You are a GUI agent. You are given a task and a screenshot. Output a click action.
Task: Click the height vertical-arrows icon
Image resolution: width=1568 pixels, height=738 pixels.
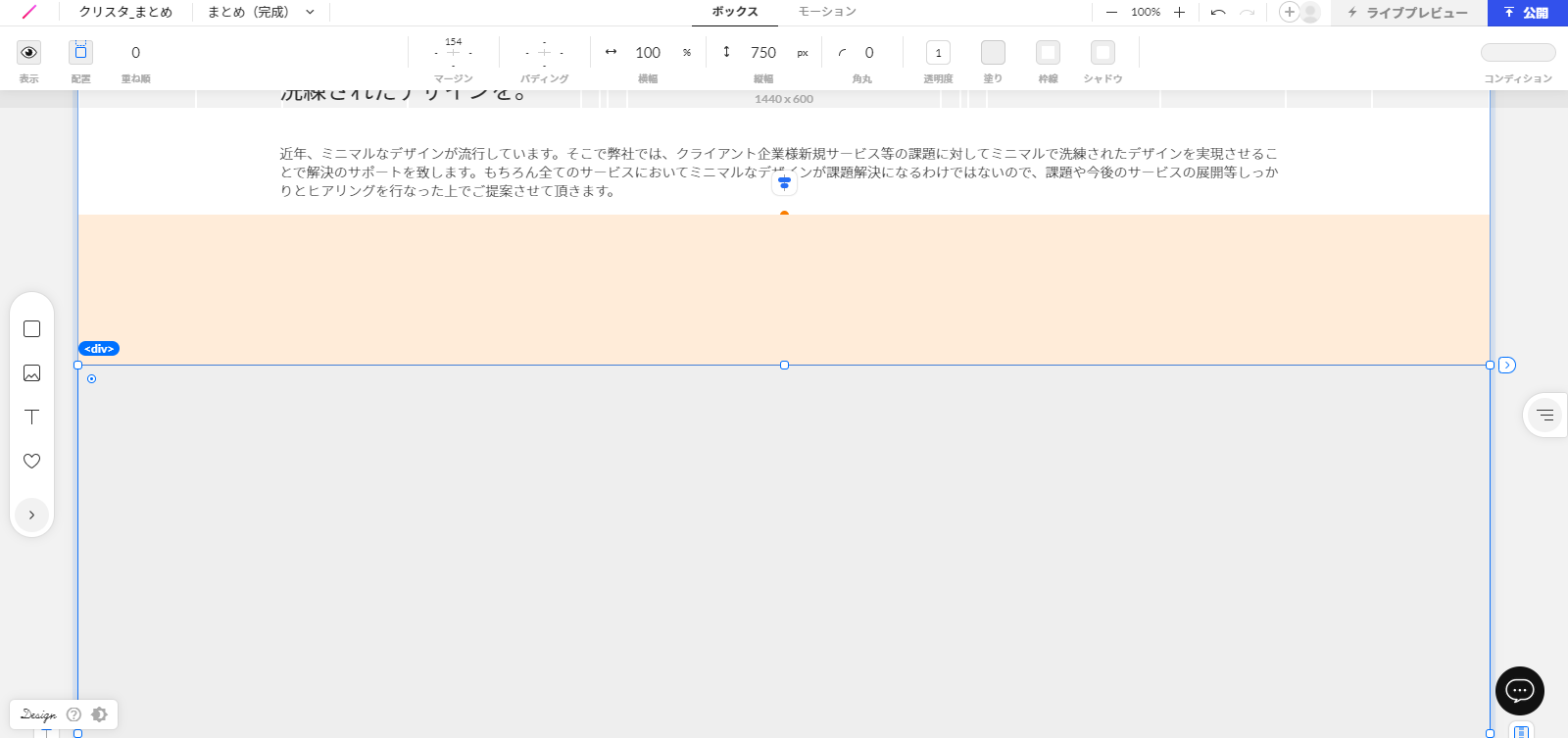(x=726, y=52)
